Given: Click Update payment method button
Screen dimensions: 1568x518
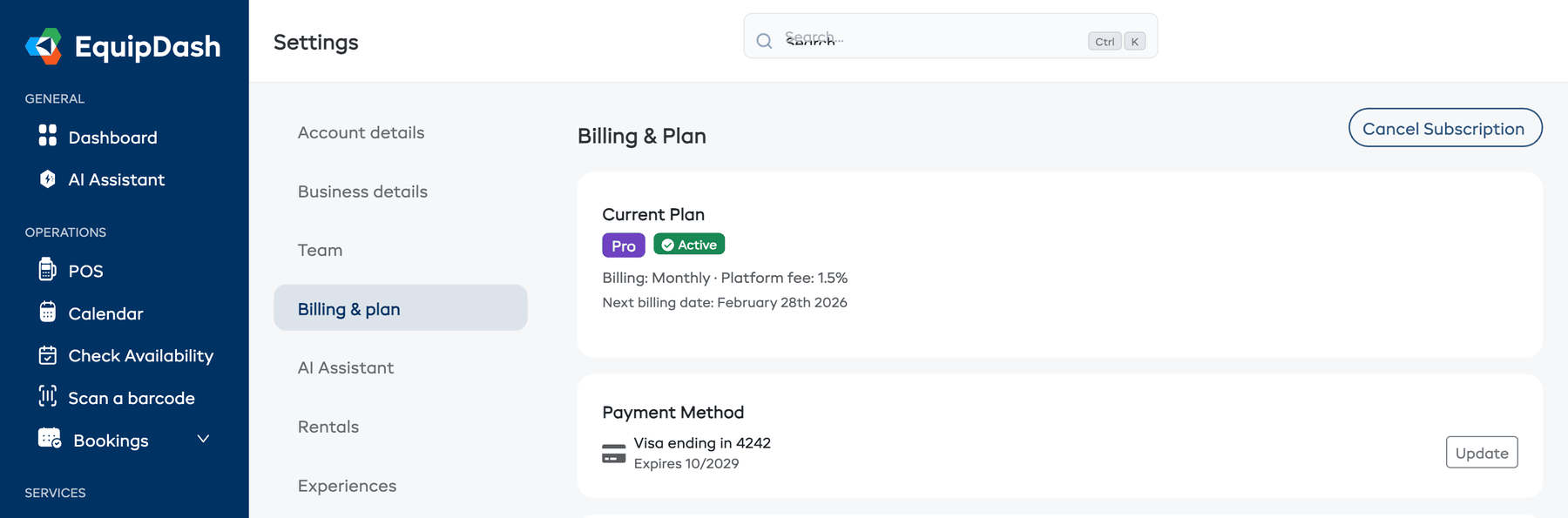Looking at the screenshot, I should (x=1482, y=453).
